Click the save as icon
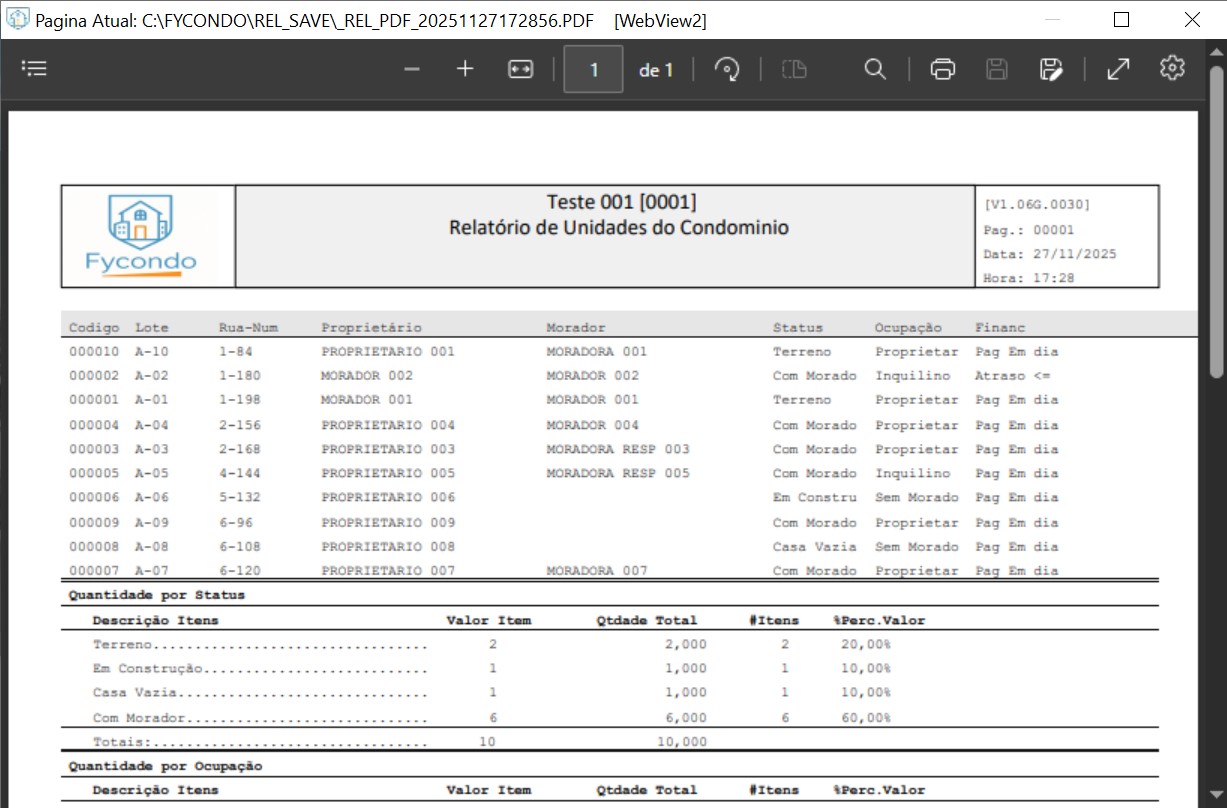Image resolution: width=1227 pixels, height=808 pixels. click(x=1050, y=69)
